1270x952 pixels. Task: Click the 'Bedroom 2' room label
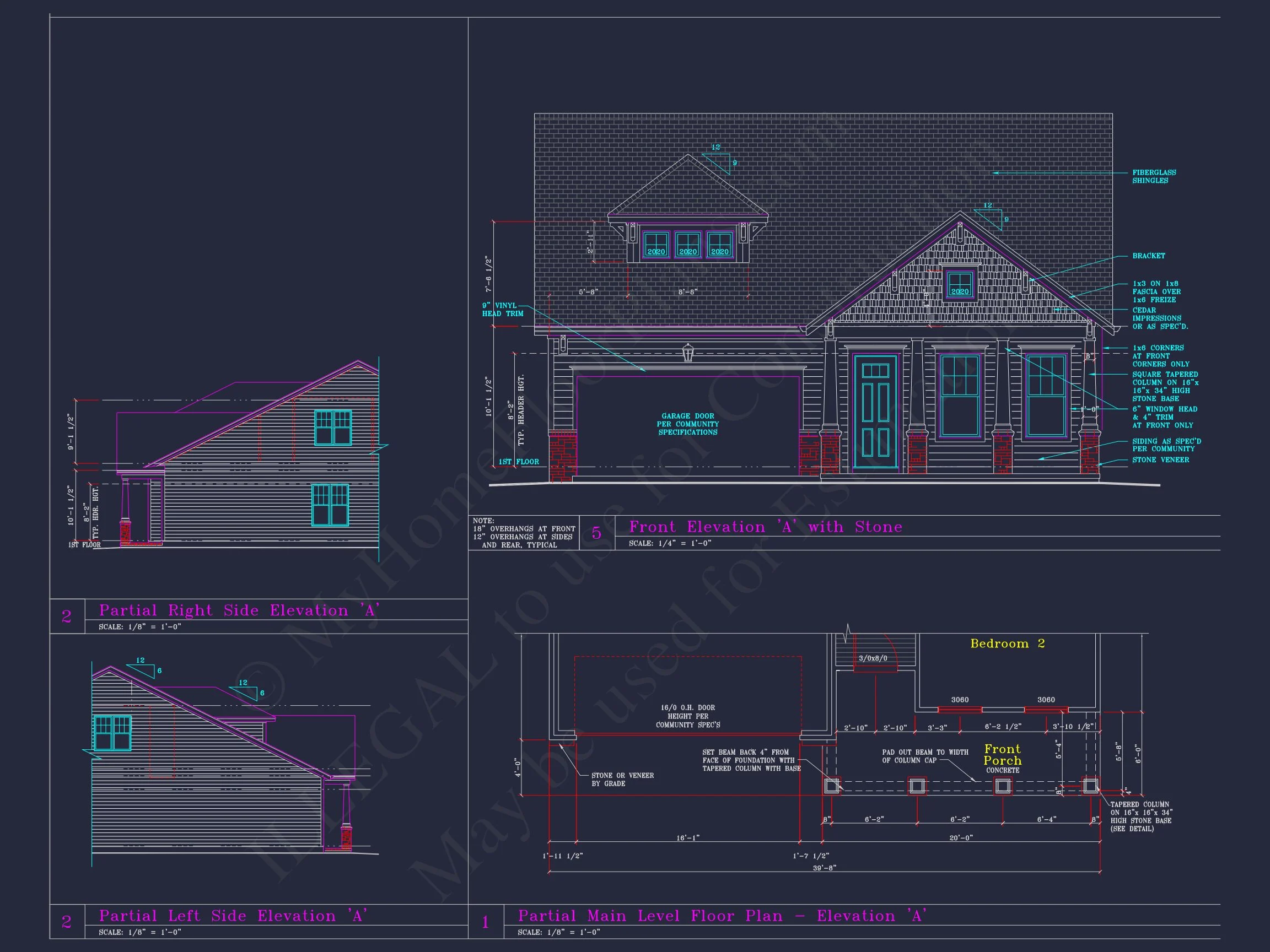(x=1007, y=643)
